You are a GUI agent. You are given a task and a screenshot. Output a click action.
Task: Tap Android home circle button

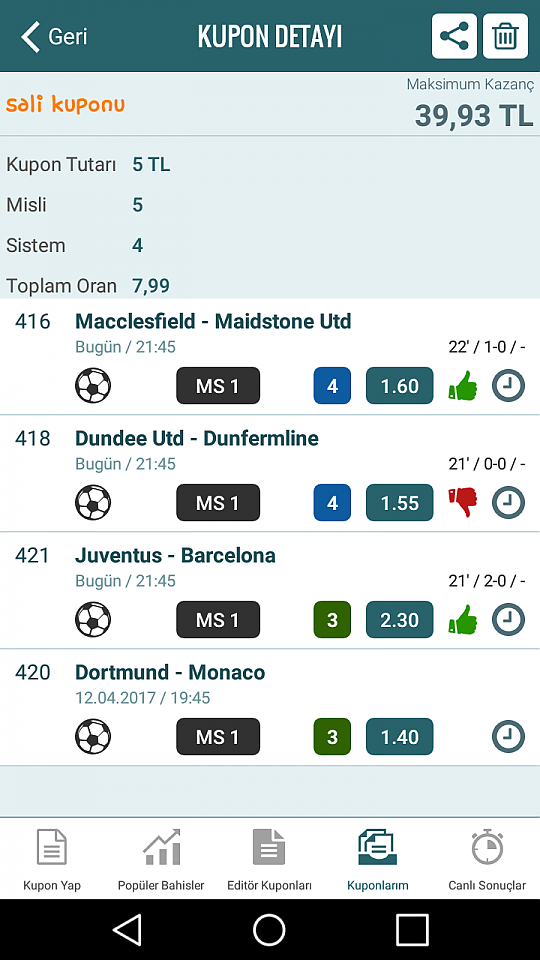269,929
